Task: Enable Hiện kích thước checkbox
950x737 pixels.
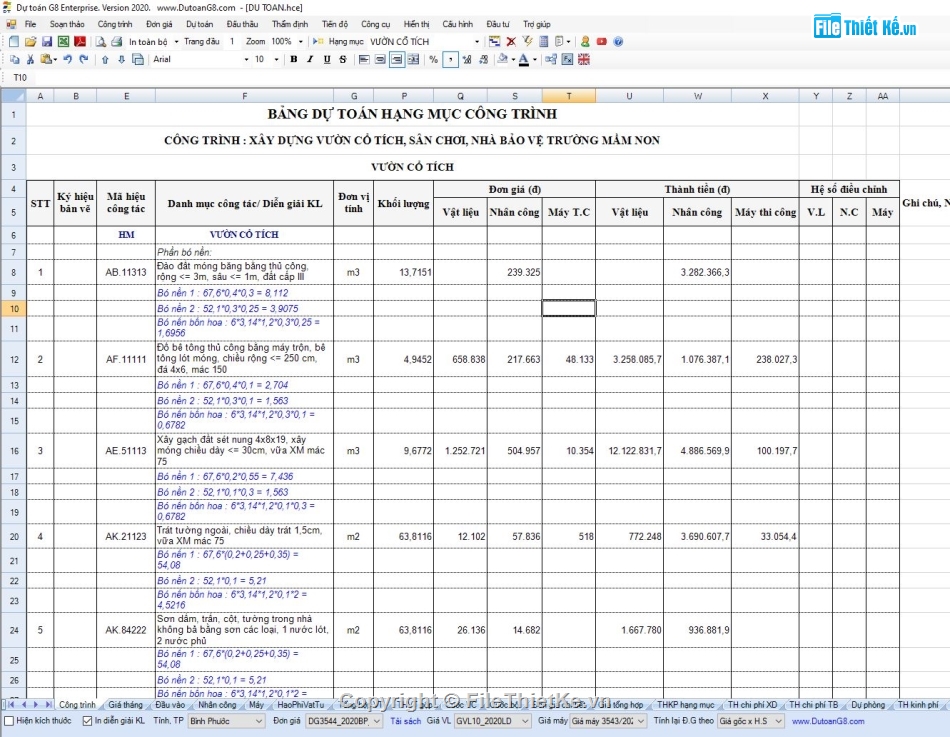Action: [9, 721]
